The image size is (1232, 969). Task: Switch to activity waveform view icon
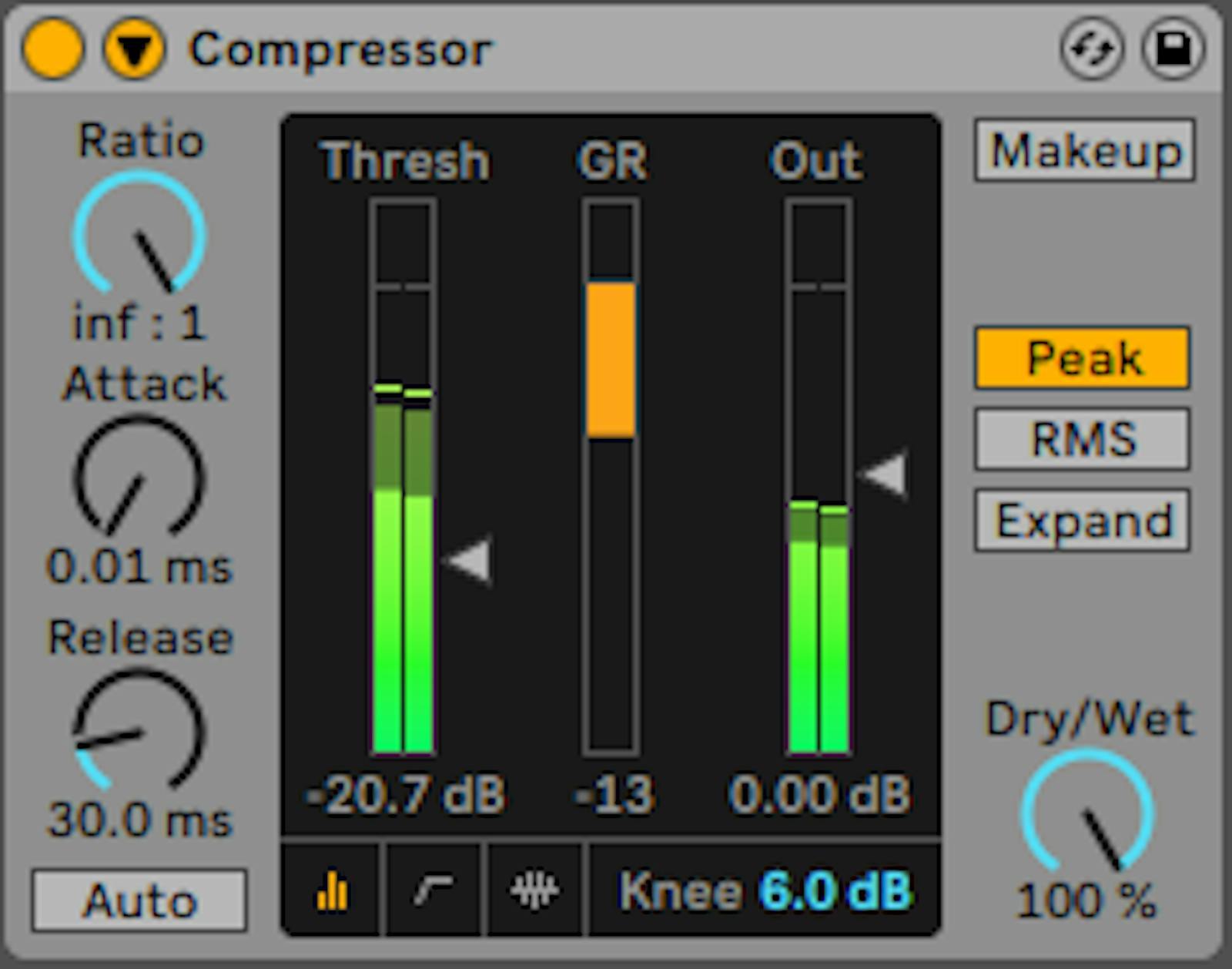(534, 891)
